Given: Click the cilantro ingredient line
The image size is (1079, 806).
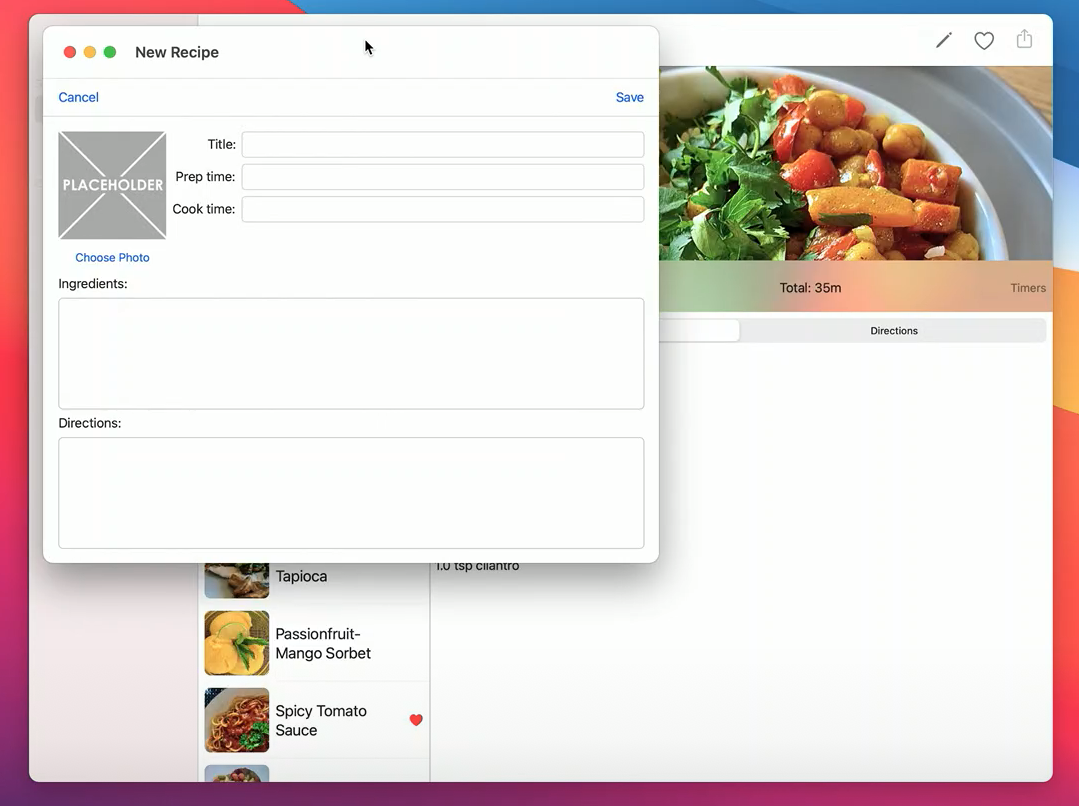Looking at the screenshot, I should pos(478,566).
